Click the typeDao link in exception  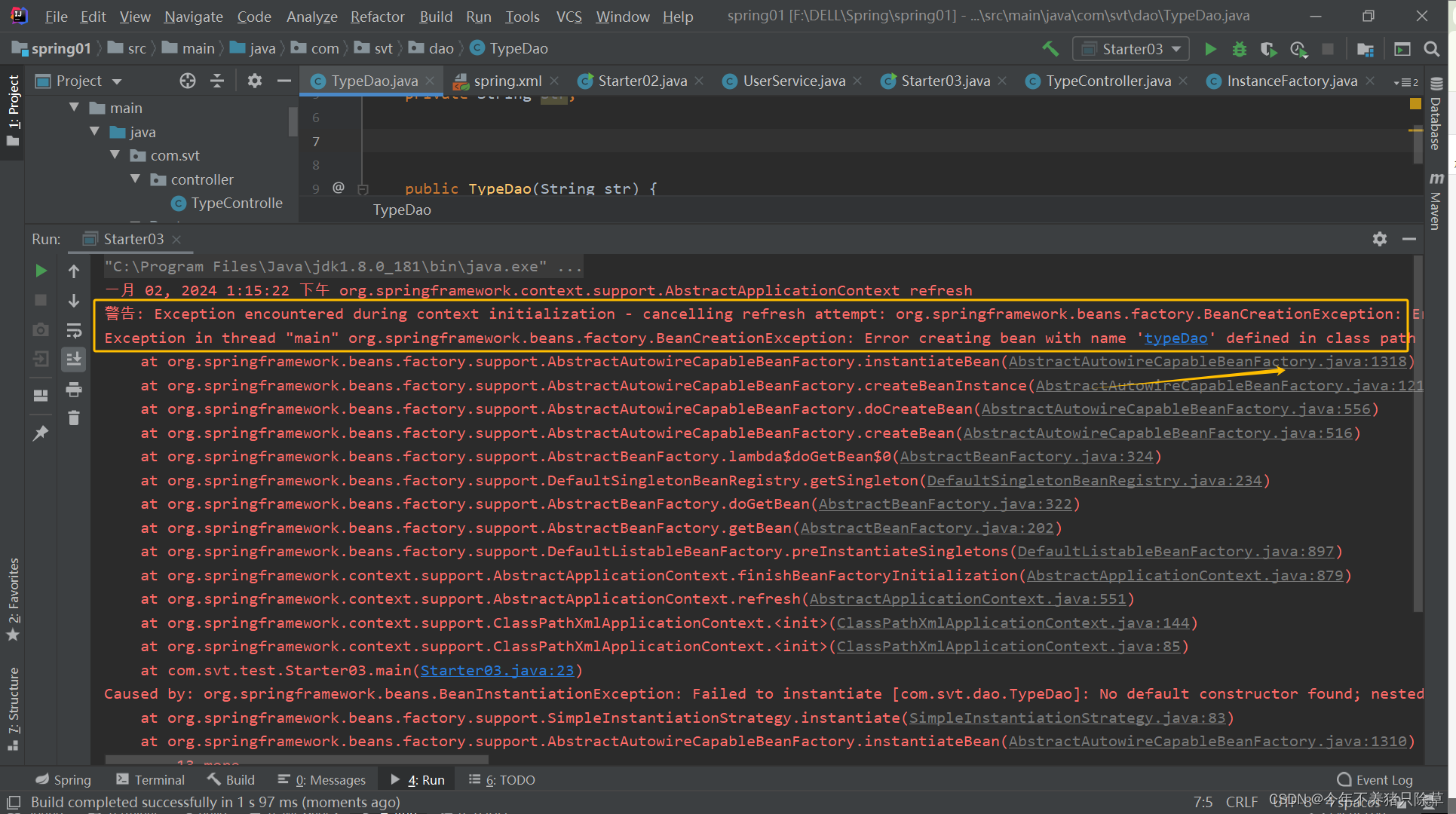coord(1176,338)
